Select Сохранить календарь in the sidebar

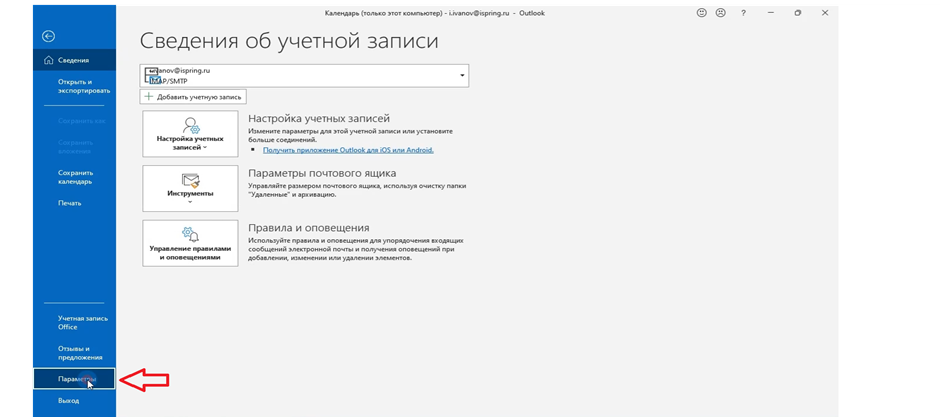(75, 177)
